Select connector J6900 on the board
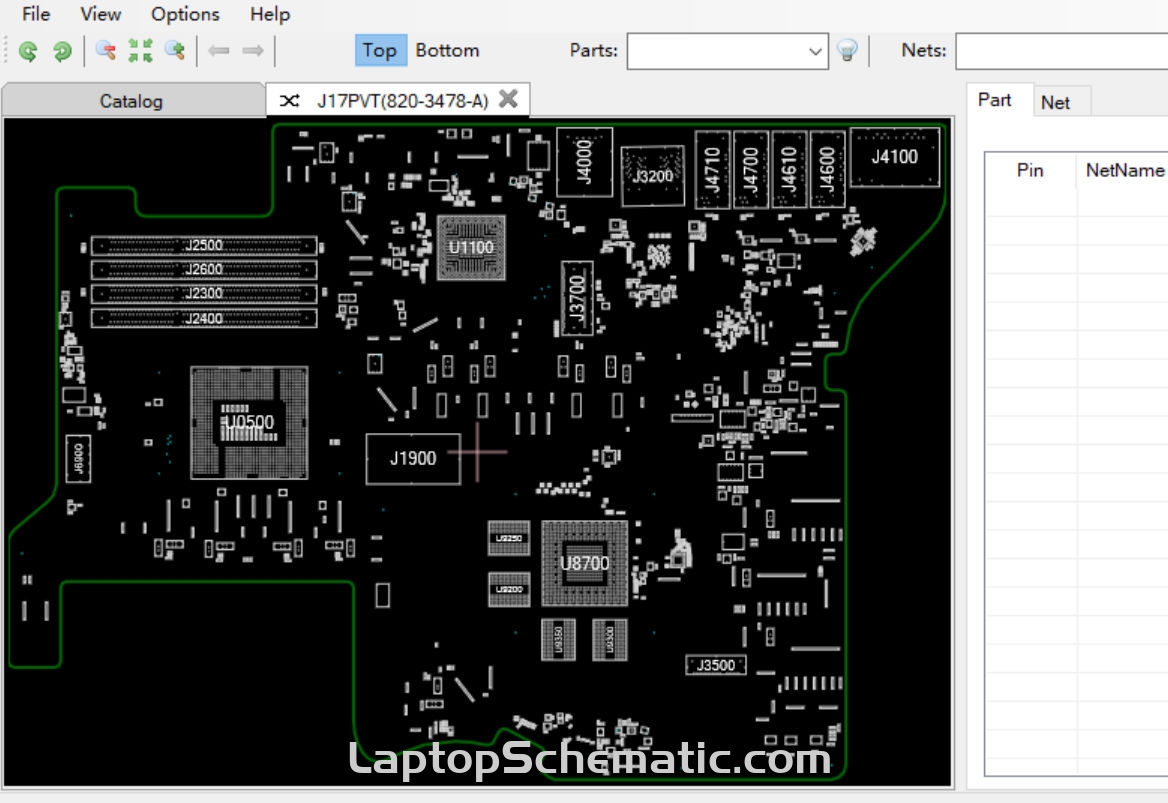The height and width of the screenshot is (803, 1168). coord(78,459)
